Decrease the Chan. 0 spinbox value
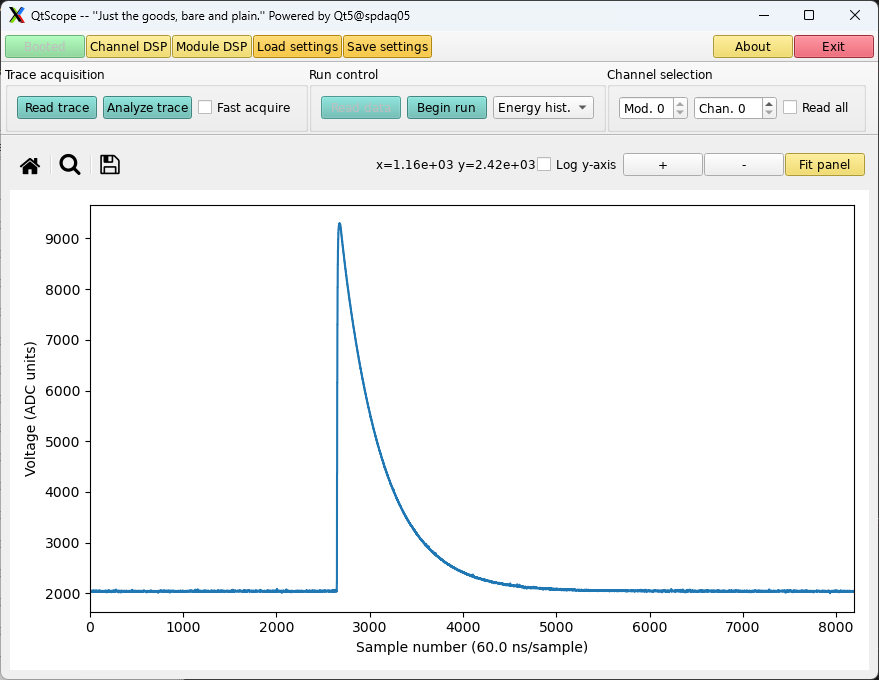Image resolution: width=879 pixels, height=680 pixels. click(x=769, y=112)
